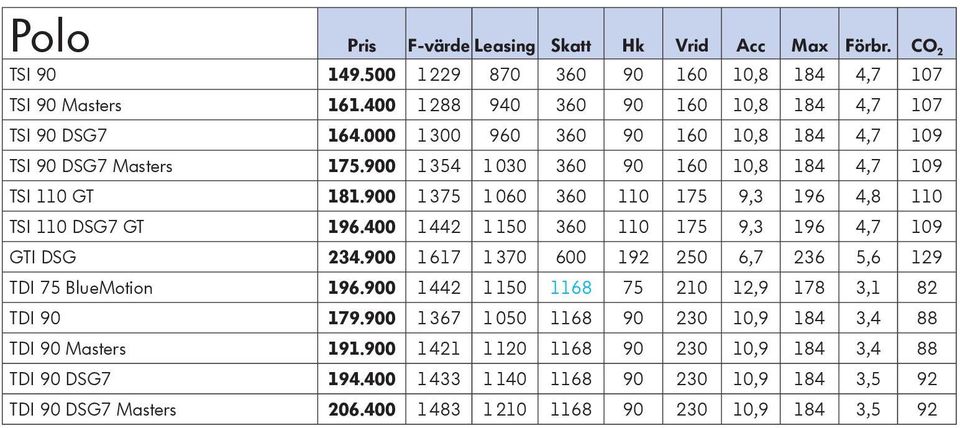Select the F-värde column header
This screenshot has height=428, width=960.
tap(438, 45)
